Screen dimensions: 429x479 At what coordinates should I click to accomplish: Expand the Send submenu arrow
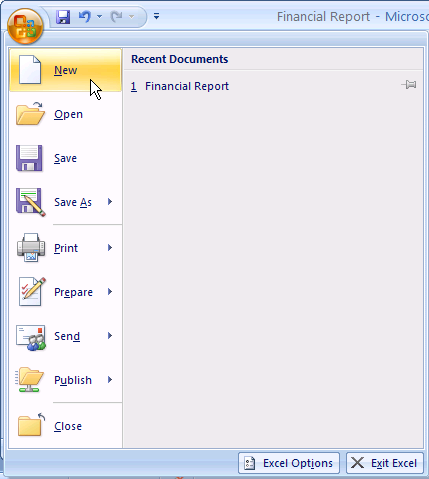pyautogui.click(x=110, y=336)
